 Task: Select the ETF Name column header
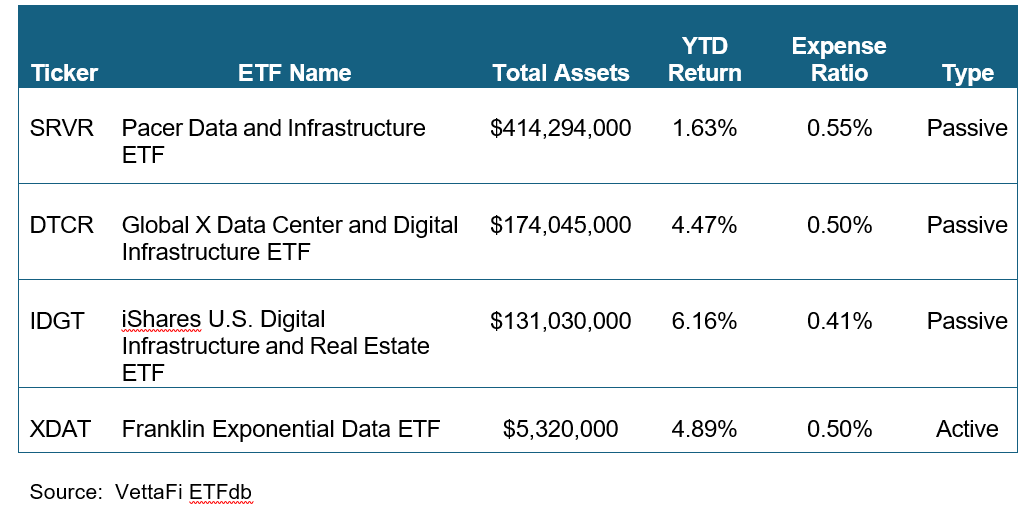click(x=295, y=73)
